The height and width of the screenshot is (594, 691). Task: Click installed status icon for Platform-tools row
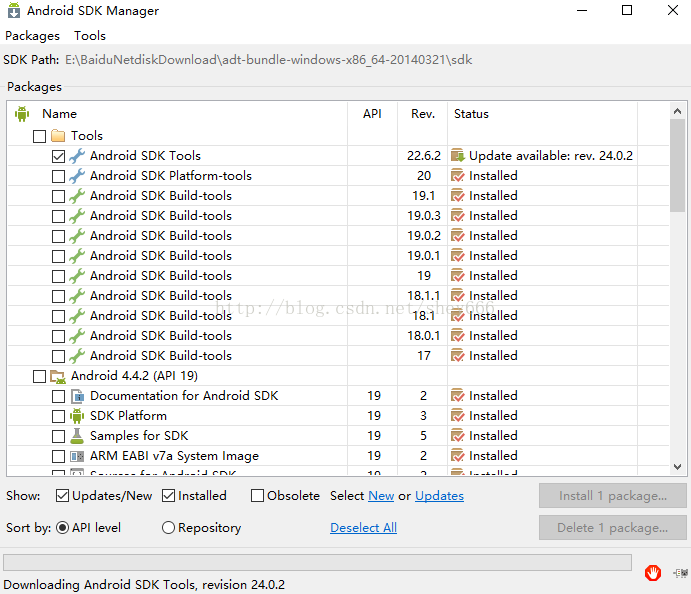pyautogui.click(x=458, y=176)
